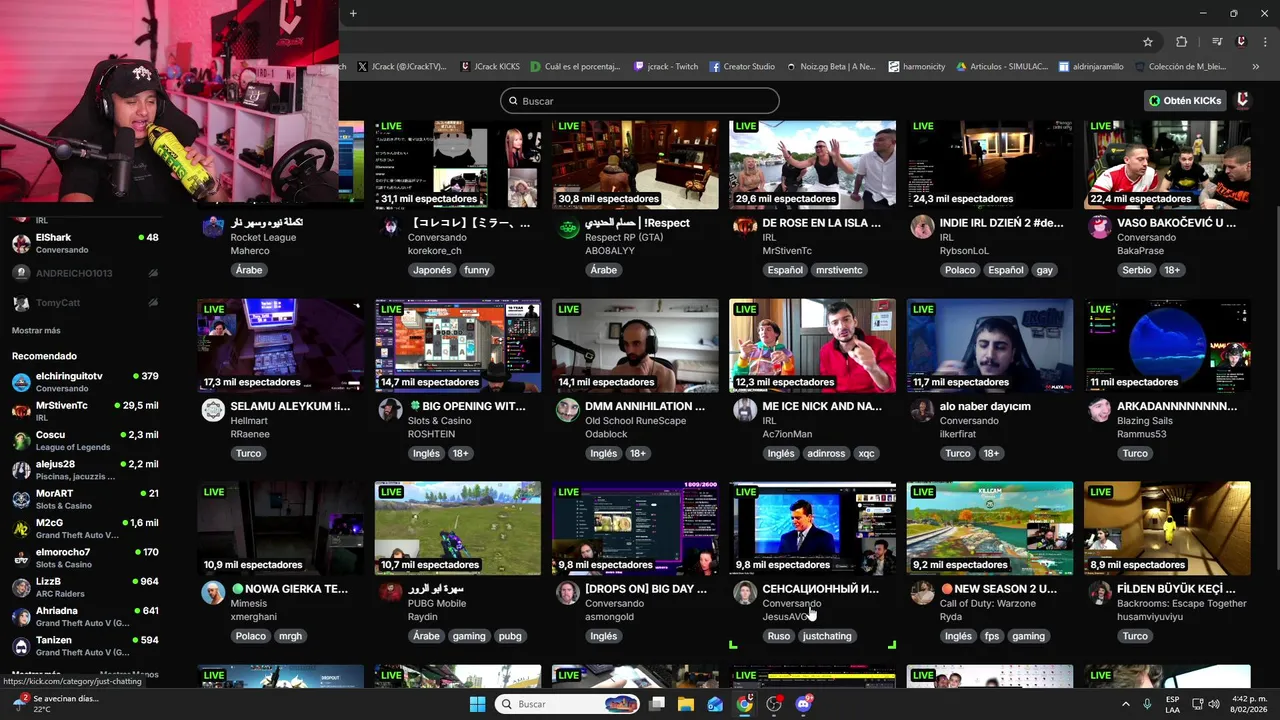Open ElShark's avatar in sidebar
Image resolution: width=1280 pixels, height=720 pixels.
click(x=21, y=243)
